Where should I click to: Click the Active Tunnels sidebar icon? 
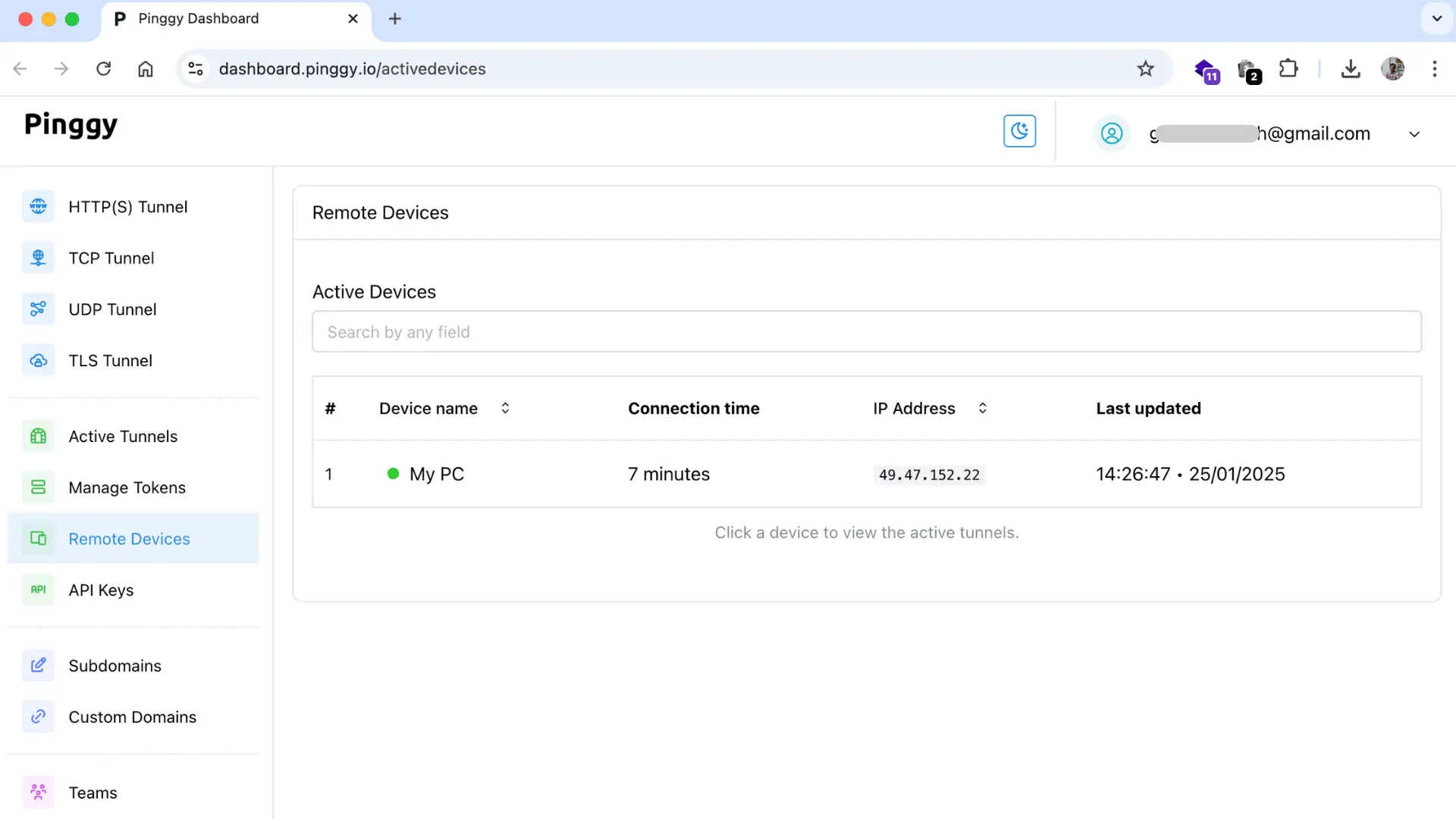coord(38,436)
